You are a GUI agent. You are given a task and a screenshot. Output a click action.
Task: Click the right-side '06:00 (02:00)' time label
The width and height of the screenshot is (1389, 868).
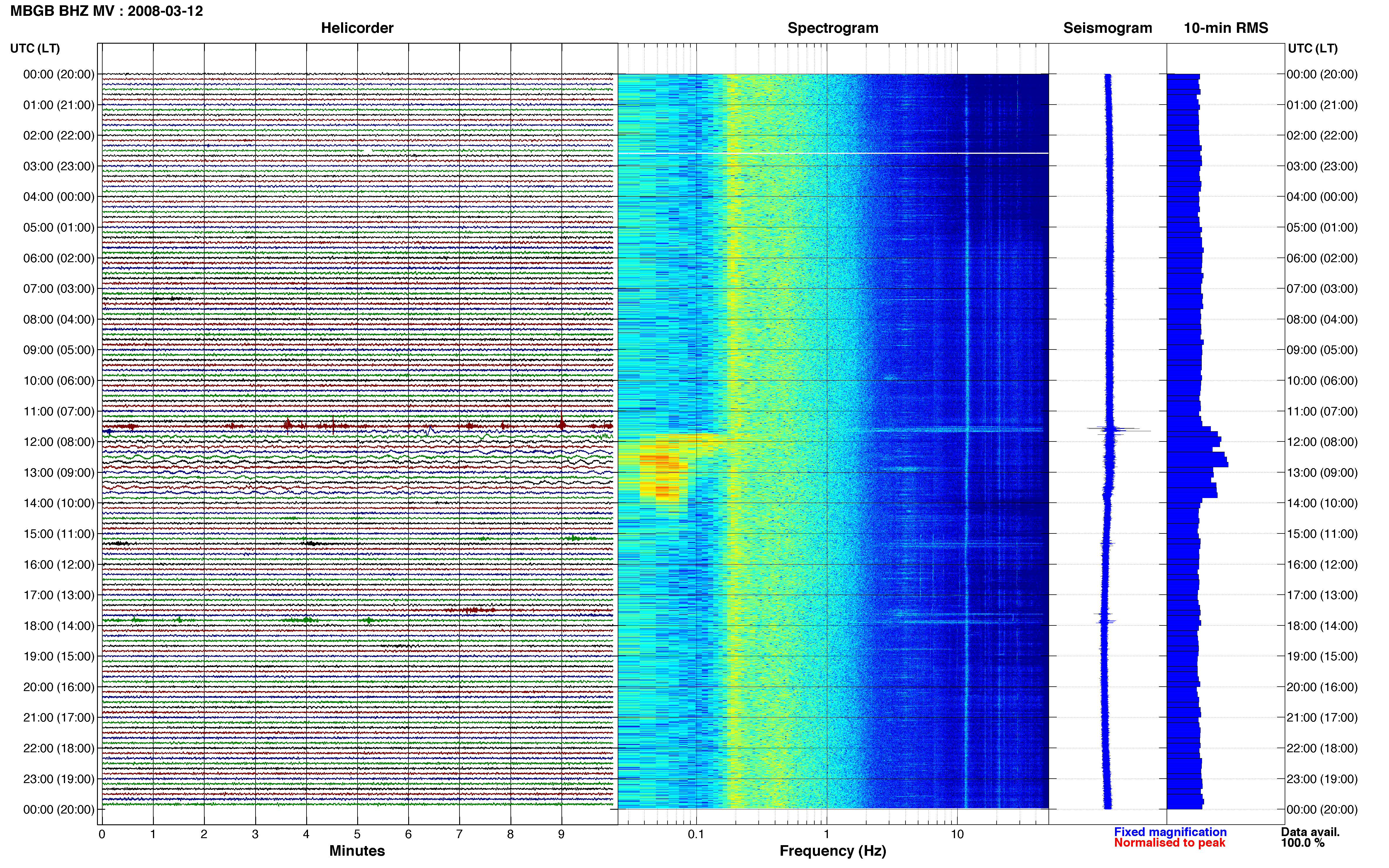pyautogui.click(x=1322, y=258)
